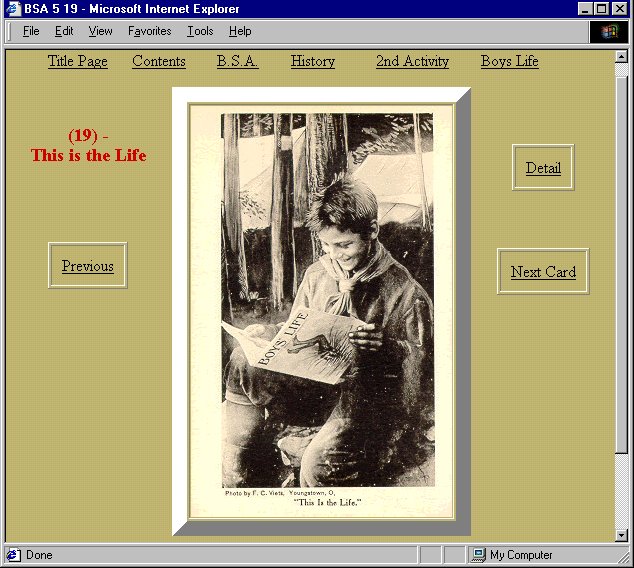
Task: Open the Edit menu
Action: coord(64,31)
